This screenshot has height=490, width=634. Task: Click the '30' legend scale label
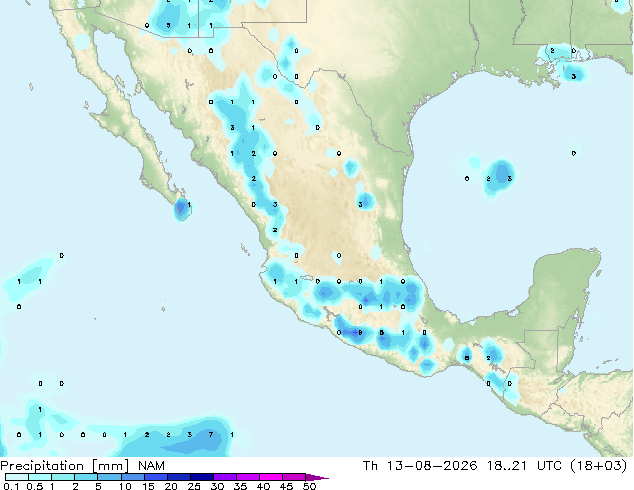(x=217, y=486)
